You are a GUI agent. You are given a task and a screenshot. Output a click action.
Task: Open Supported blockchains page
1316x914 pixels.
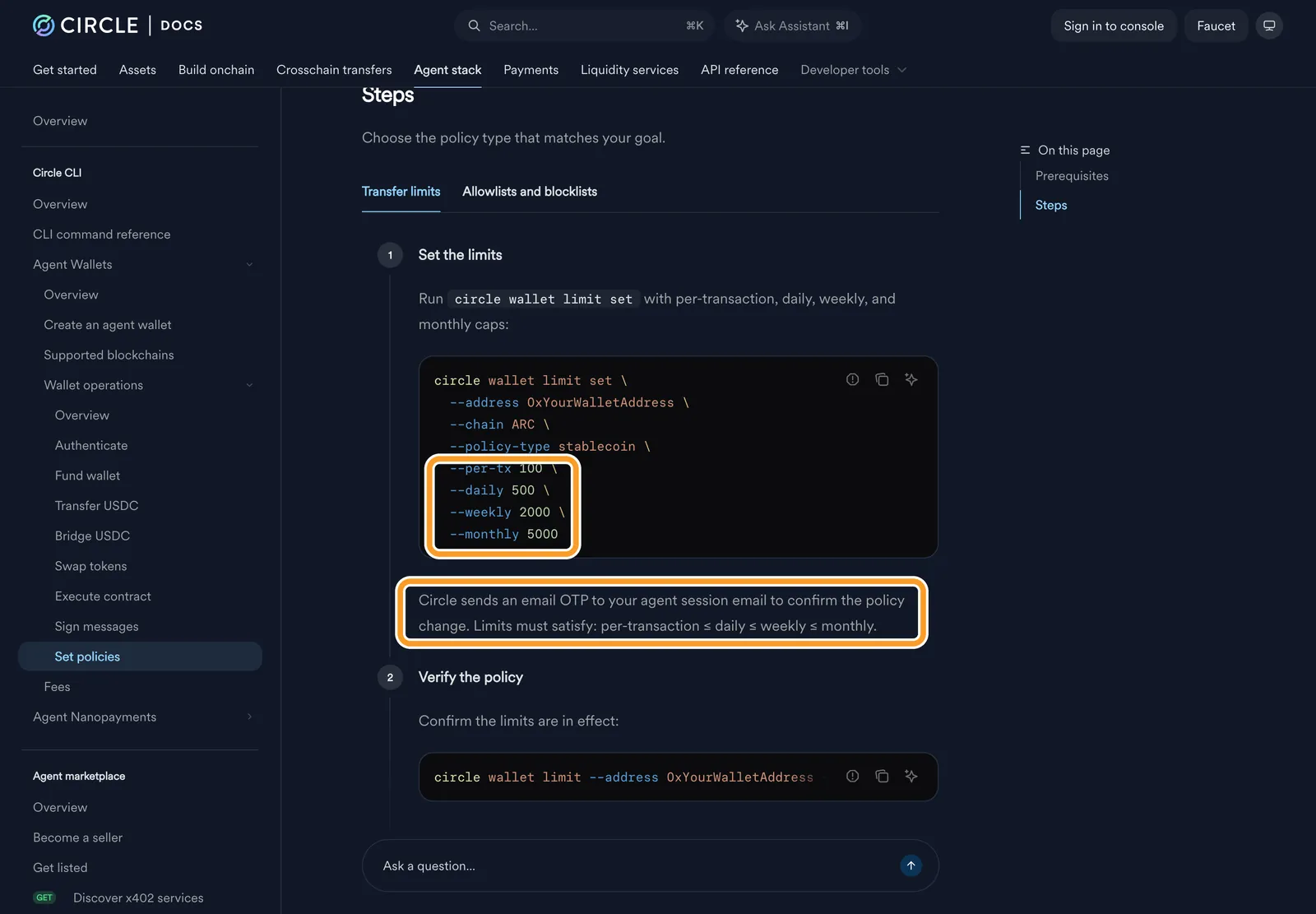pyautogui.click(x=109, y=355)
